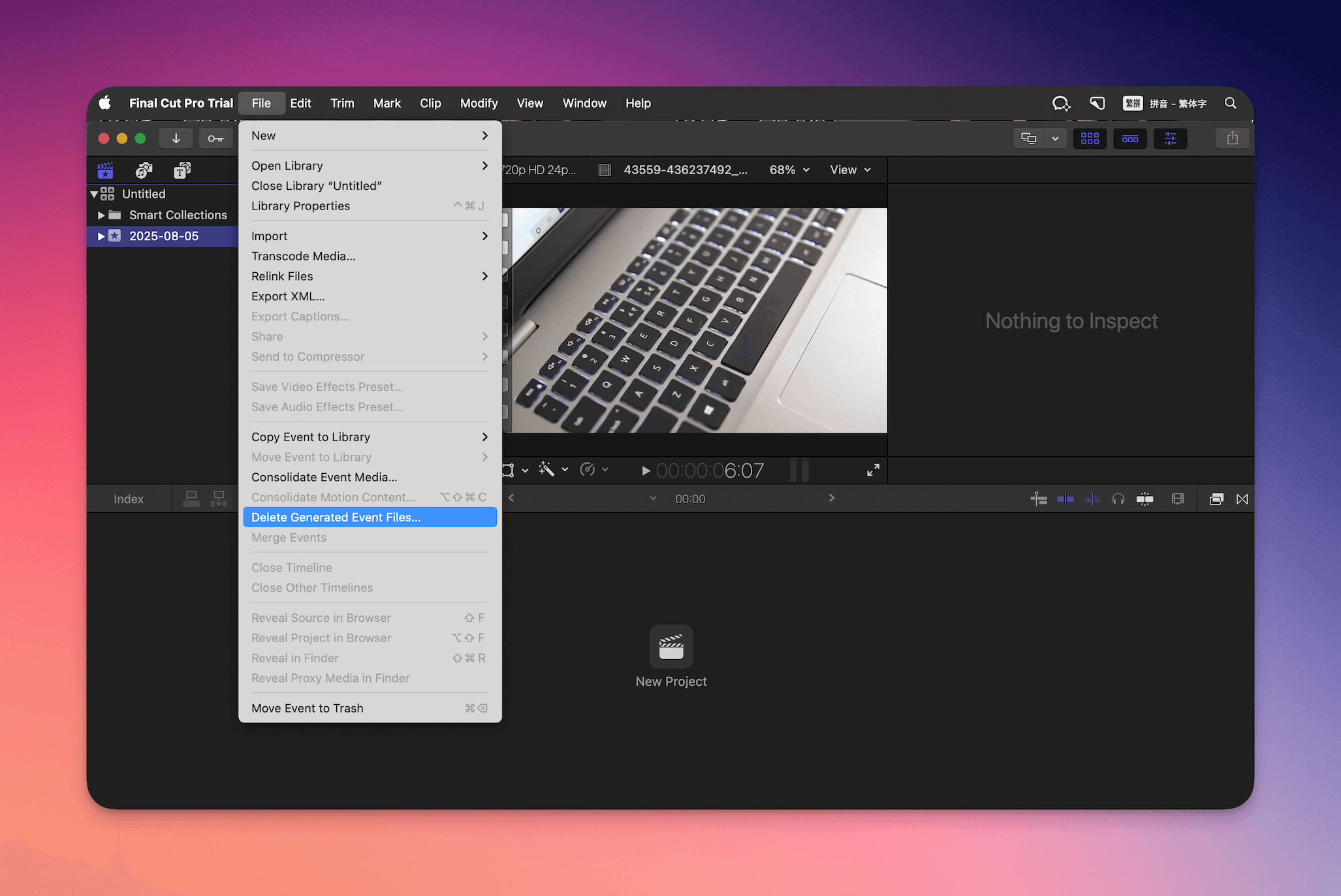This screenshot has height=896, width=1341.
Task: Choose Delete Generated Event Files
Action: [370, 517]
